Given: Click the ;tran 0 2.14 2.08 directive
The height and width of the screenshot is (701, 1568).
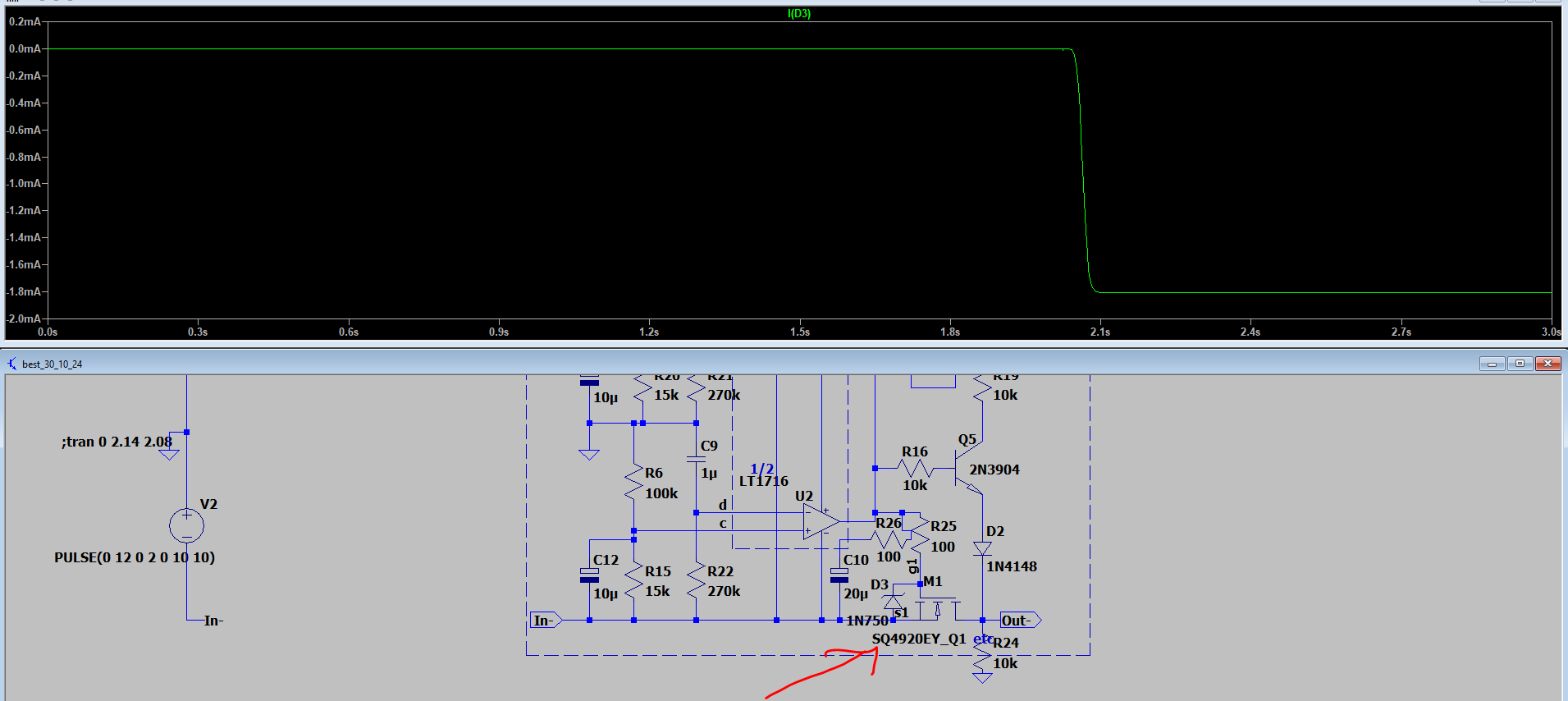Looking at the screenshot, I should tap(117, 442).
